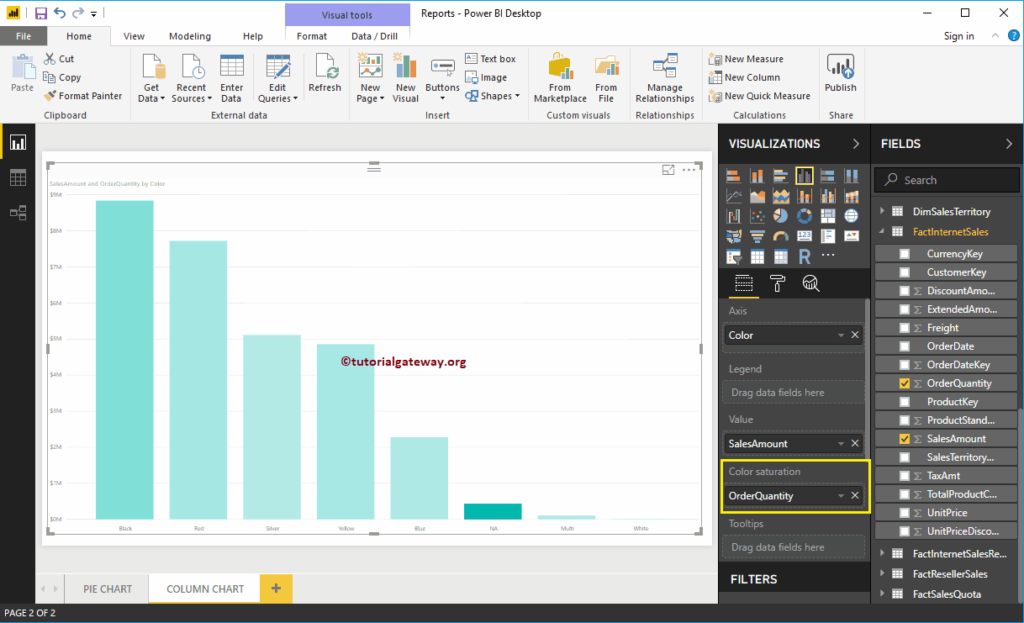Pick the KPI visualization

851,236
